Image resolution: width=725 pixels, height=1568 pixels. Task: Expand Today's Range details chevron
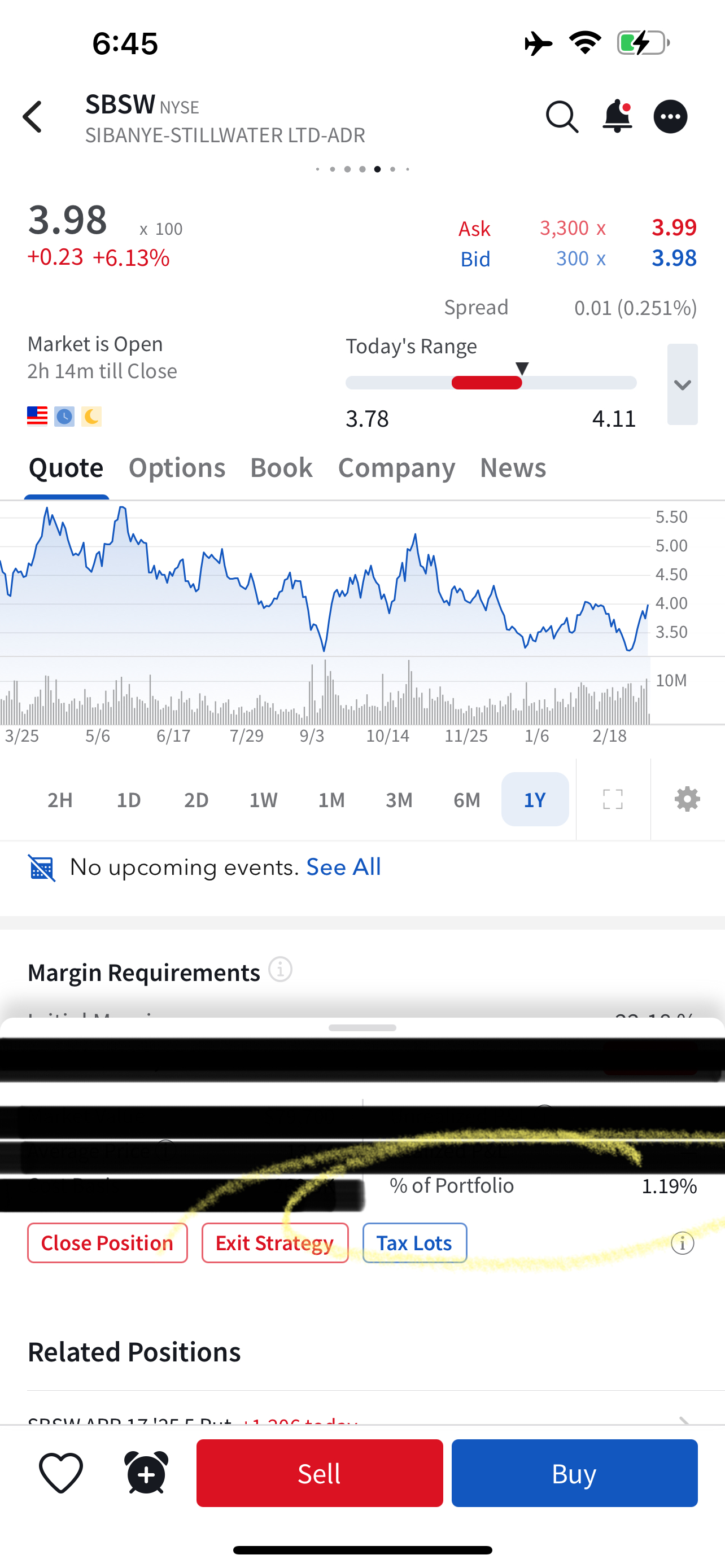coord(683,384)
